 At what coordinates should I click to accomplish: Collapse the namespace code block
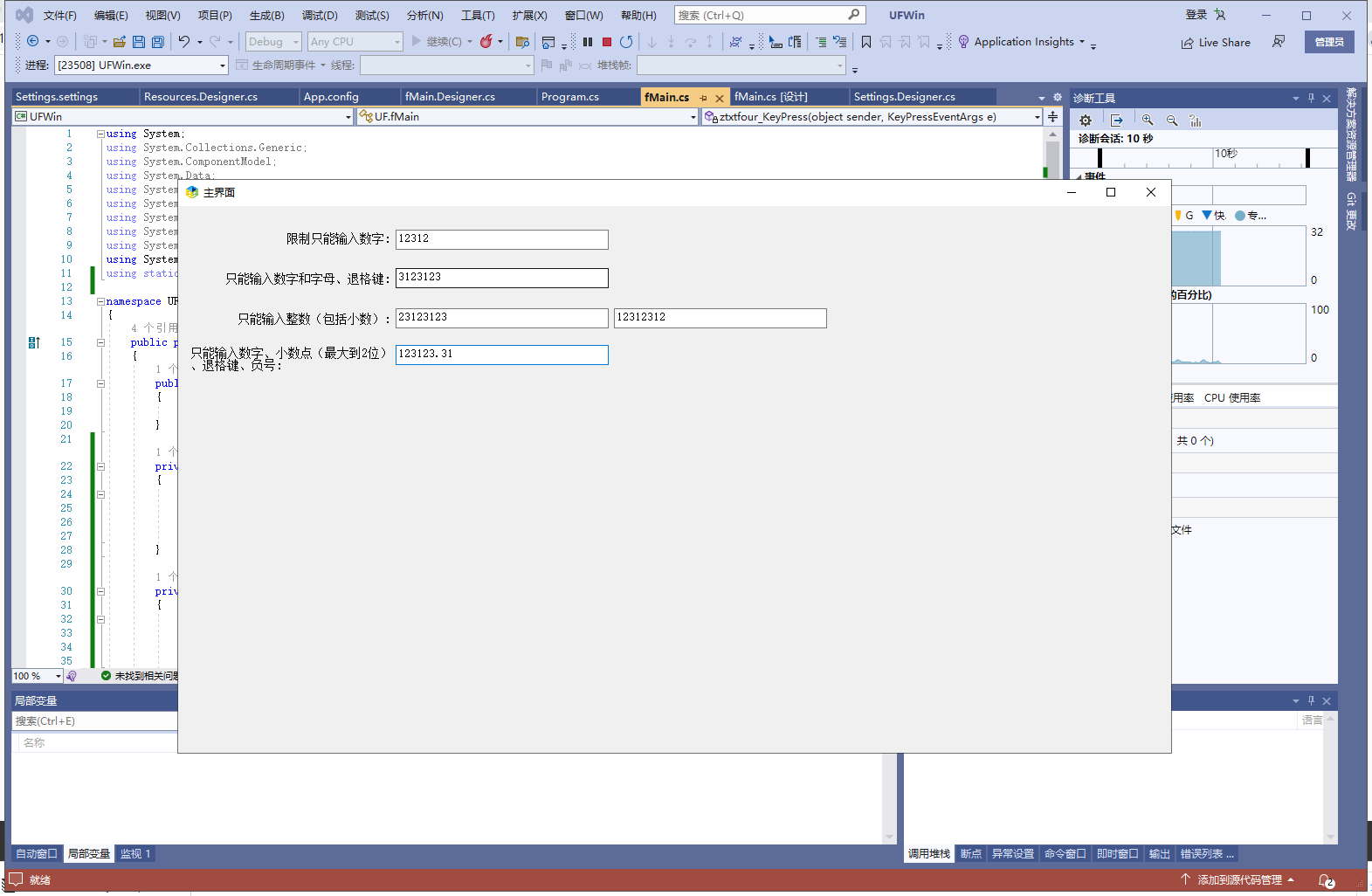tap(100, 301)
